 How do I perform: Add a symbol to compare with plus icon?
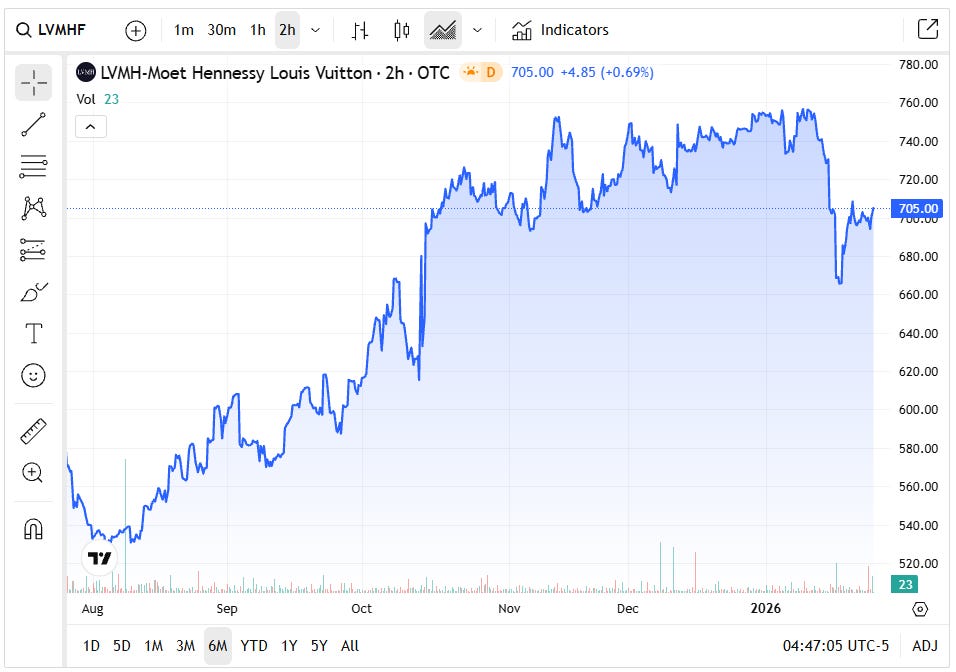(x=135, y=30)
